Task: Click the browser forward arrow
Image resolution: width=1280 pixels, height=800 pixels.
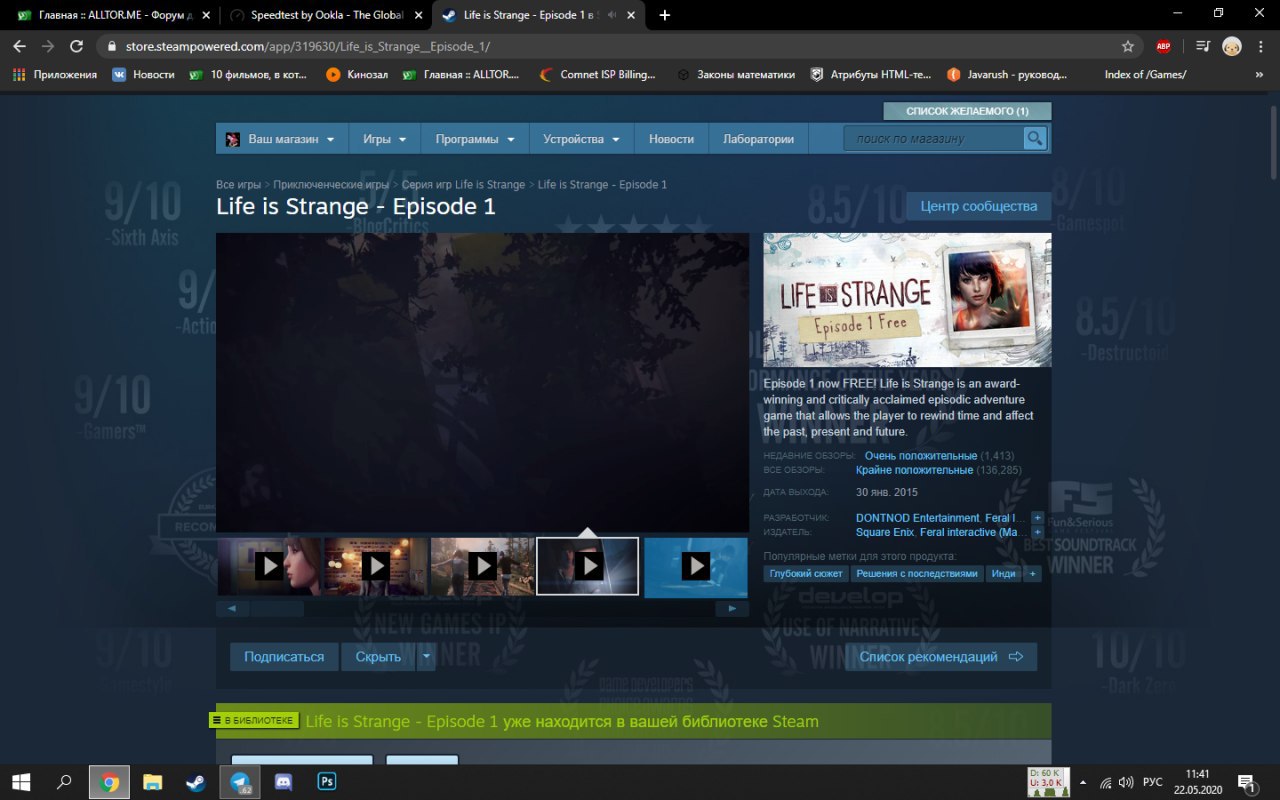Action: coord(47,46)
